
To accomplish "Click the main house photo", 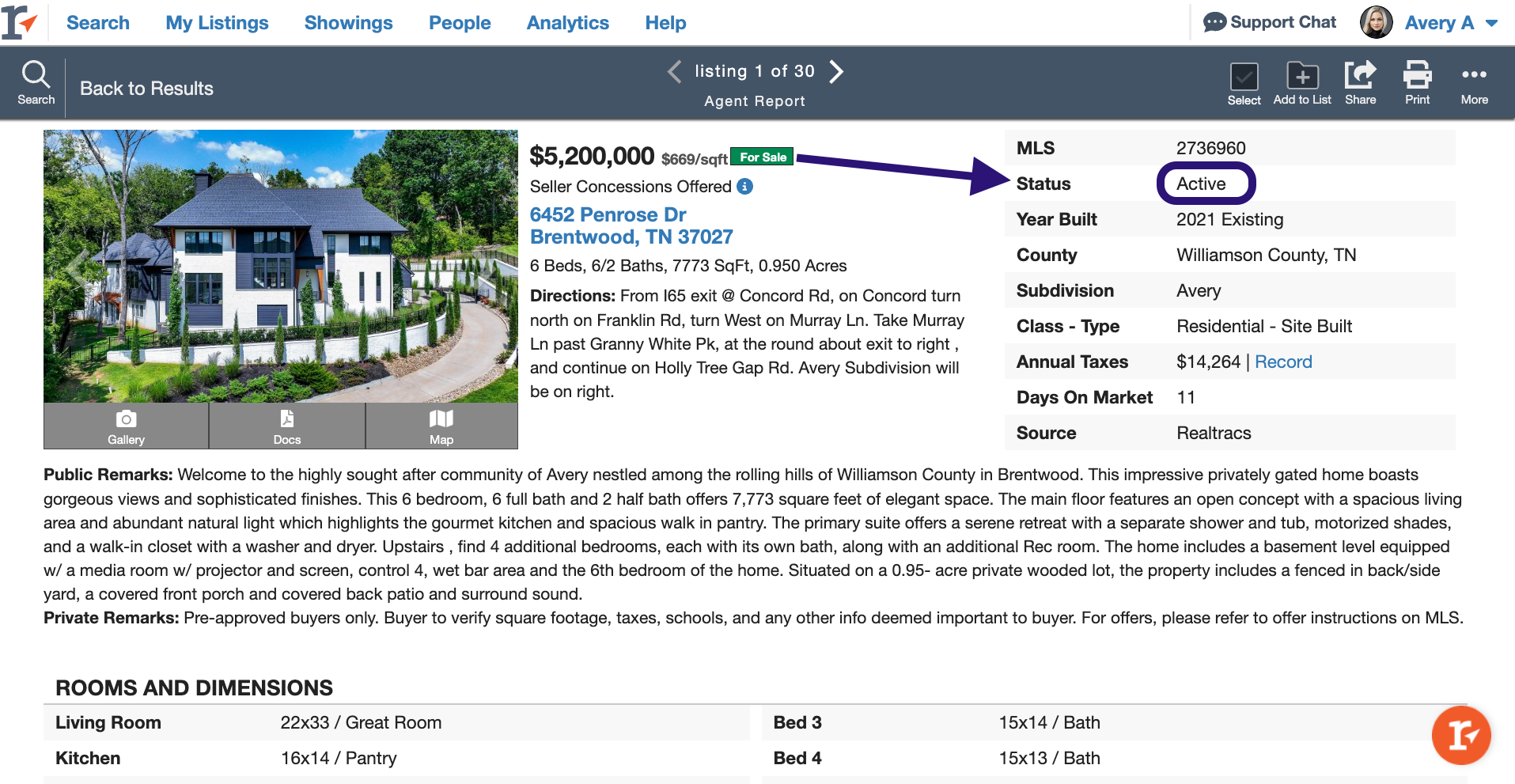I will click(281, 266).
